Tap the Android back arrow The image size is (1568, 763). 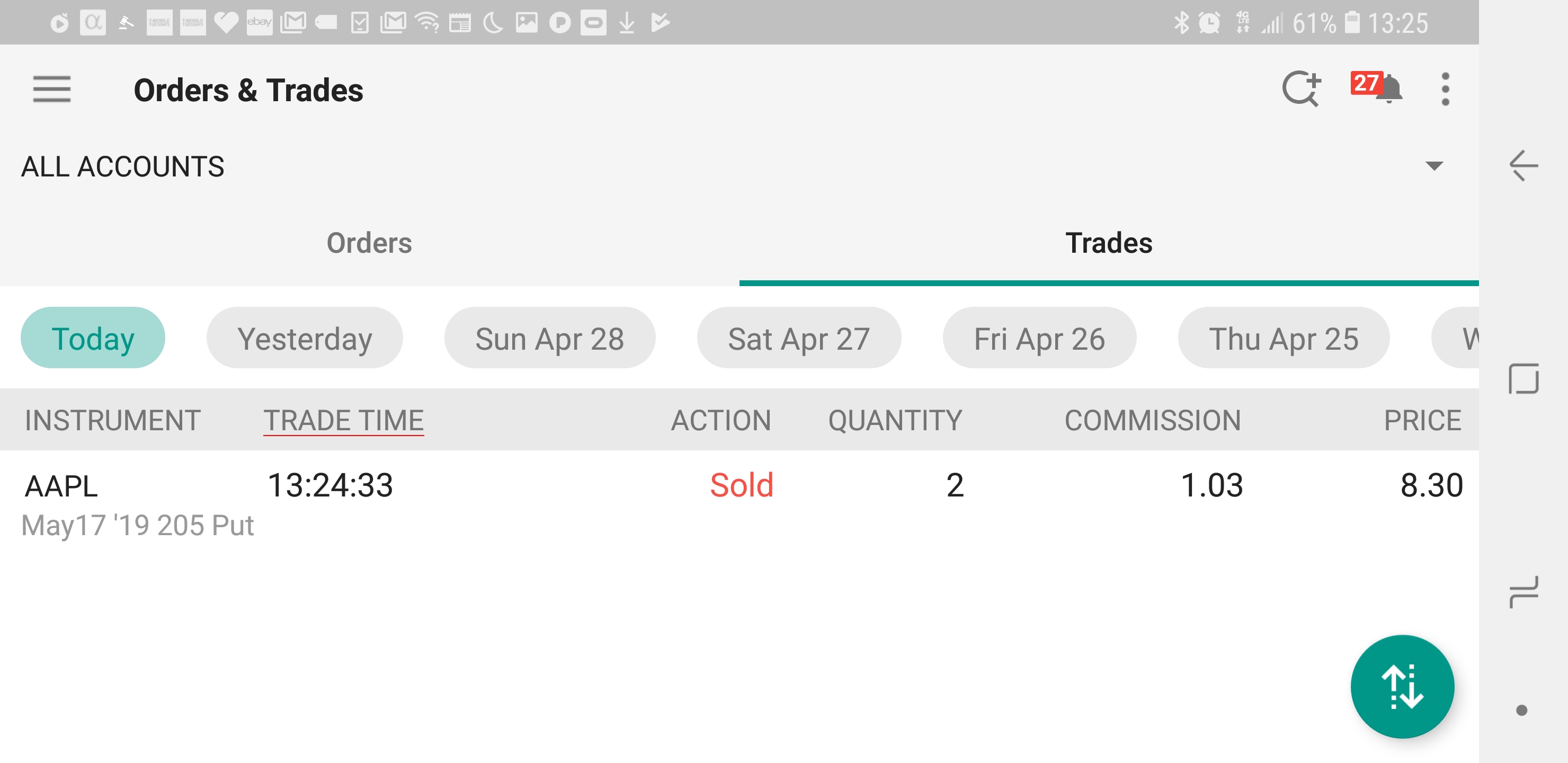pos(1524,166)
